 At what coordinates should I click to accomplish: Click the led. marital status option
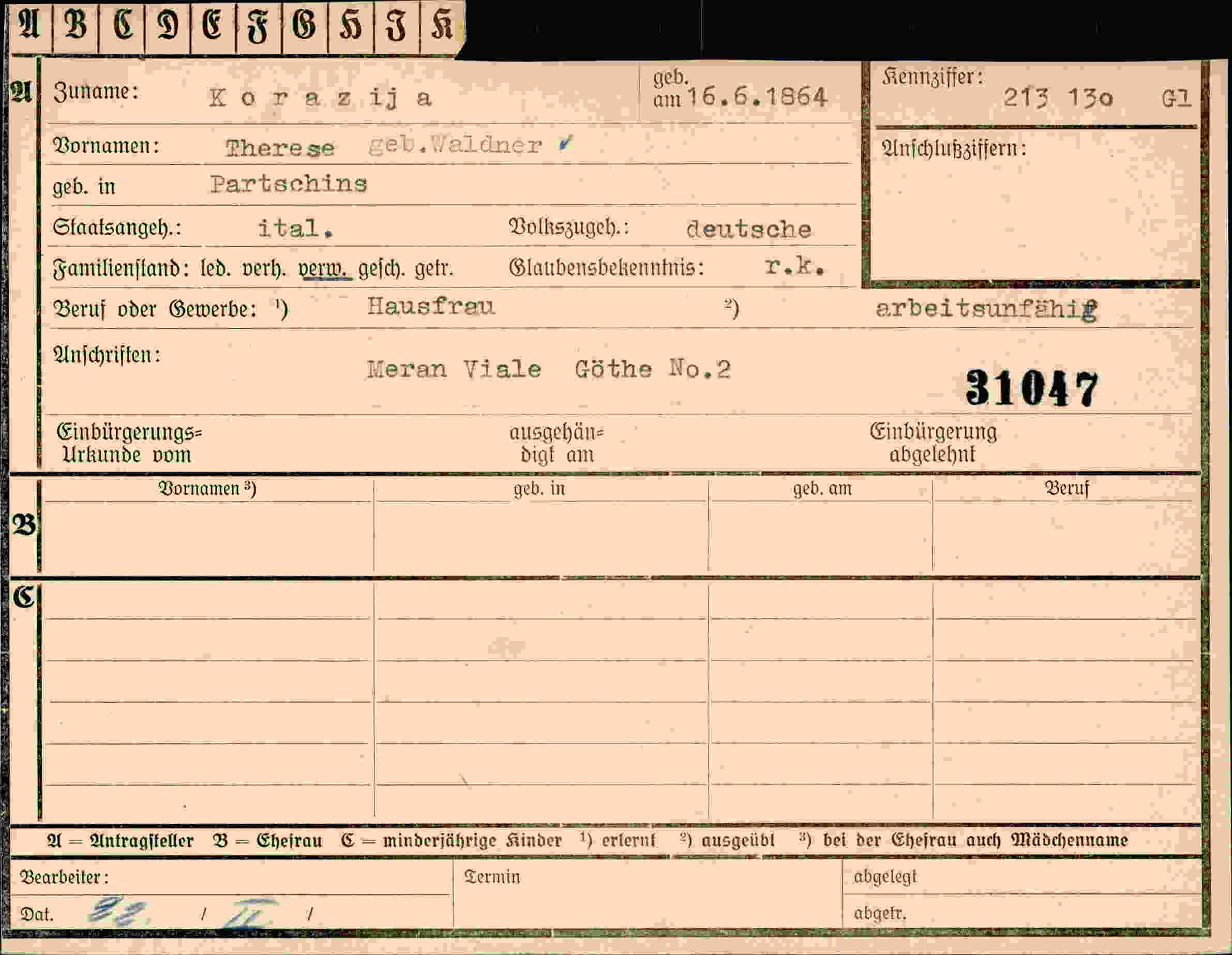coord(215,268)
